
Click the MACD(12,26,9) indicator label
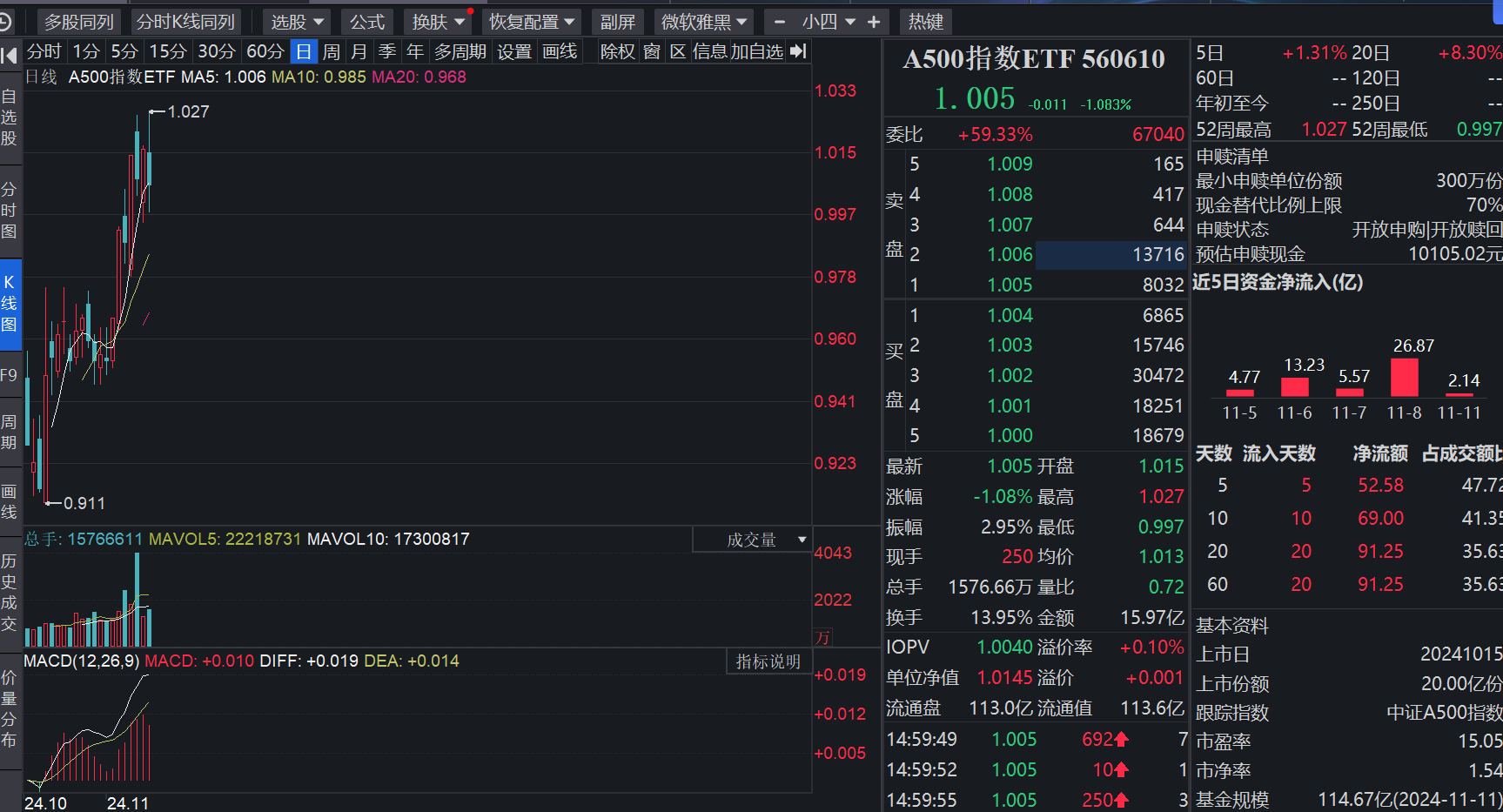pyautogui.click(x=82, y=661)
